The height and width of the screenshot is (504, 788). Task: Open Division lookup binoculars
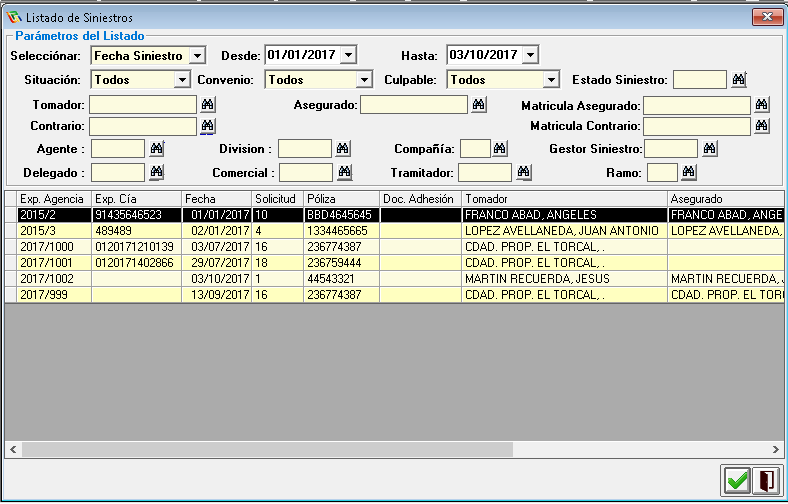(x=343, y=149)
